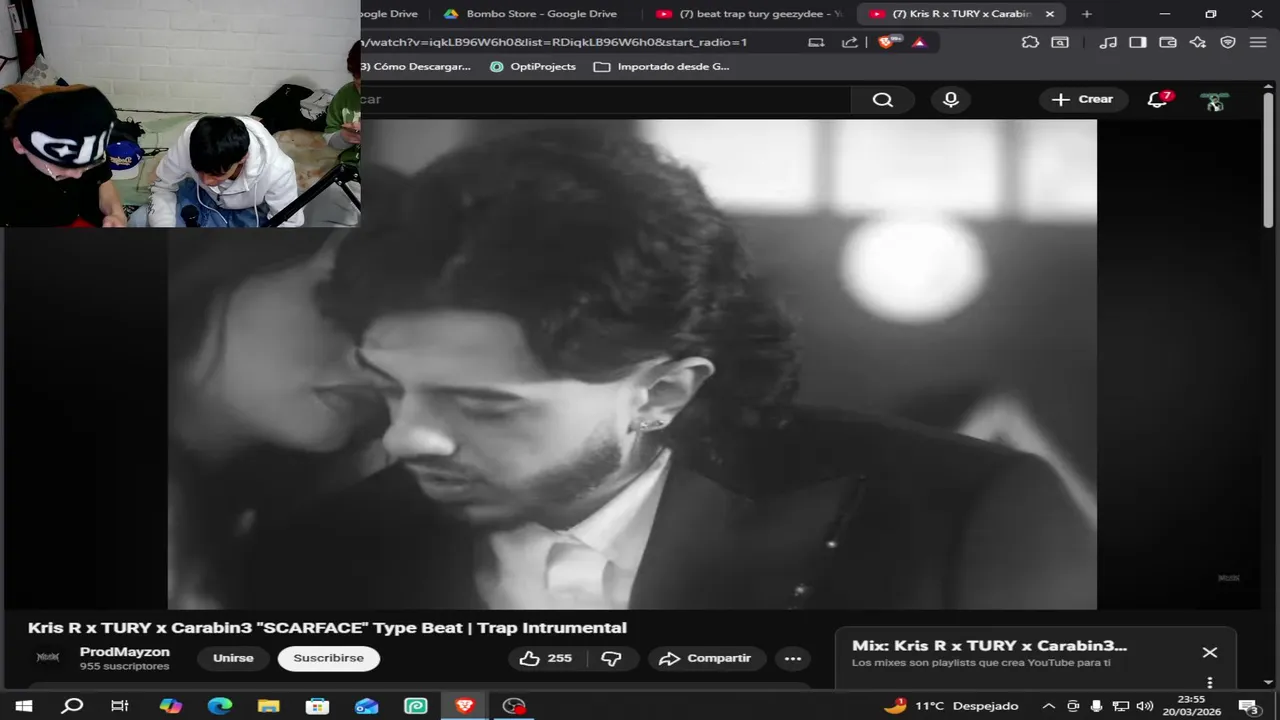Open Brave Wallet icon
Screen dimensions: 1280x720
[x=1168, y=42]
